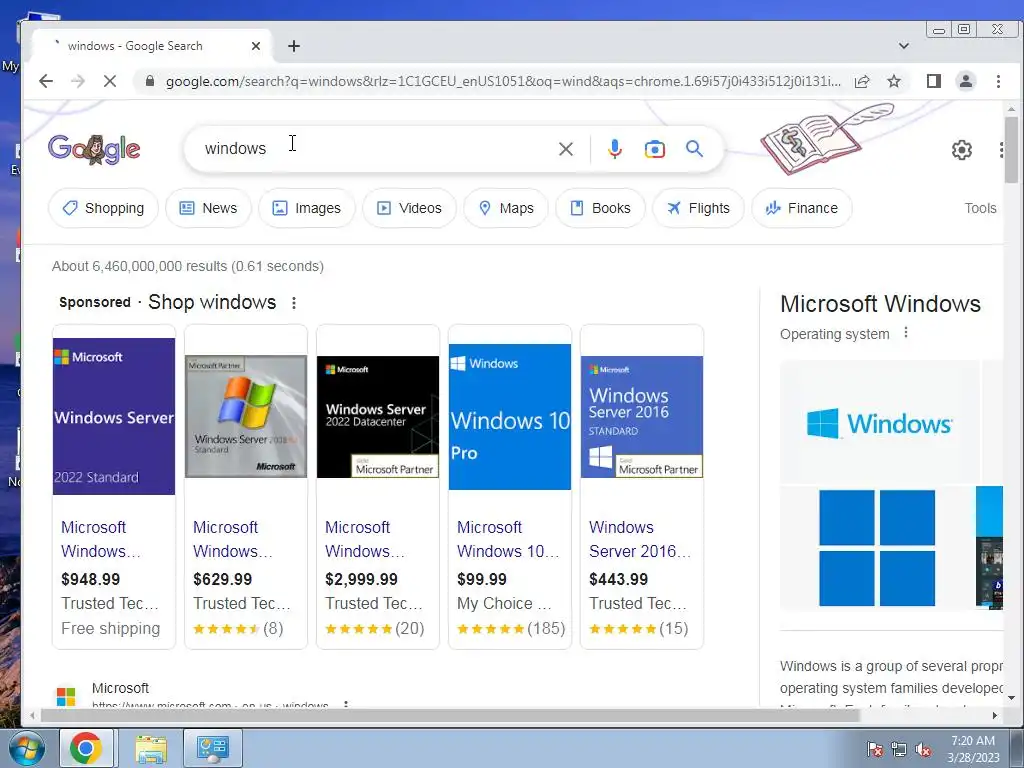This screenshot has height=768, width=1024.
Task: Open Windows Server 2022 Standard product image
Action: [114, 416]
